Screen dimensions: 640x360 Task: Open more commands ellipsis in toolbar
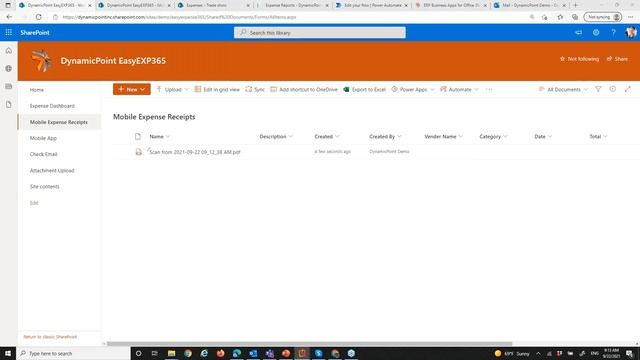(489, 89)
